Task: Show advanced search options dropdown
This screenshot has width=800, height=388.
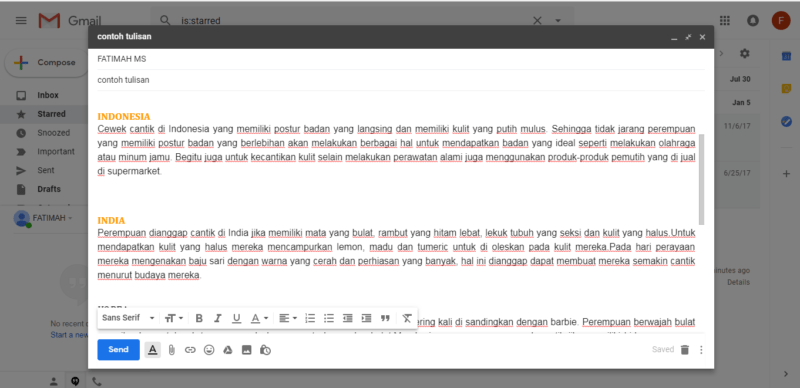Action: [558, 20]
